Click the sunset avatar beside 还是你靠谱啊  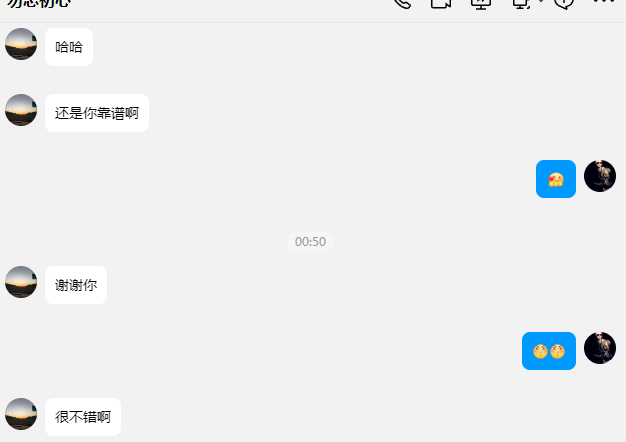click(21, 110)
